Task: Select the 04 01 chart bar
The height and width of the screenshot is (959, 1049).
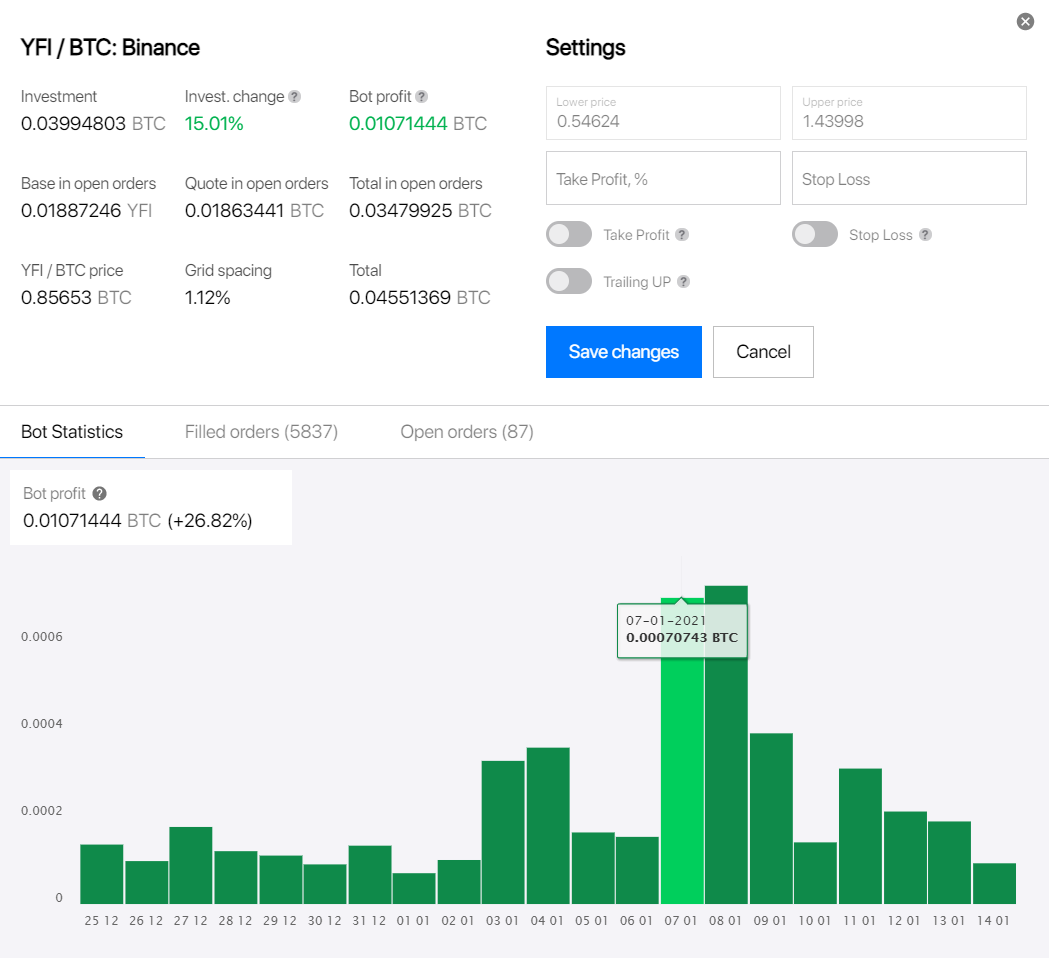Action: 548,826
